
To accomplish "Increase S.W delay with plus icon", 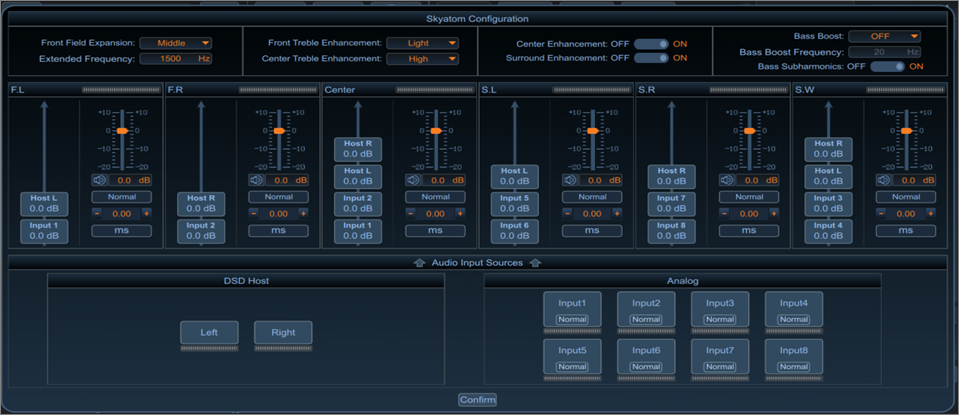I will (x=930, y=214).
